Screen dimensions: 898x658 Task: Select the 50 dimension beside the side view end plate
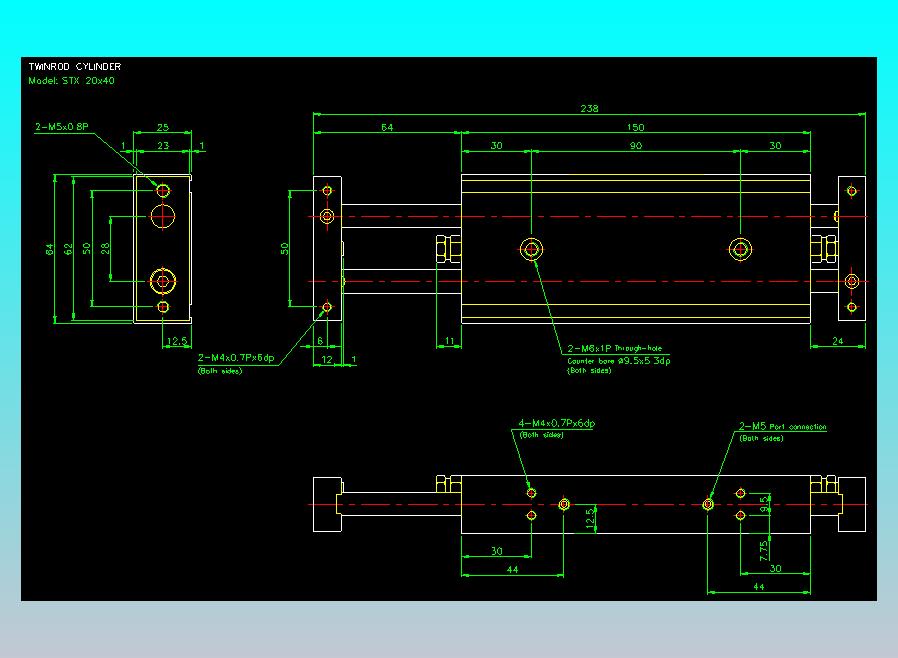coord(285,249)
